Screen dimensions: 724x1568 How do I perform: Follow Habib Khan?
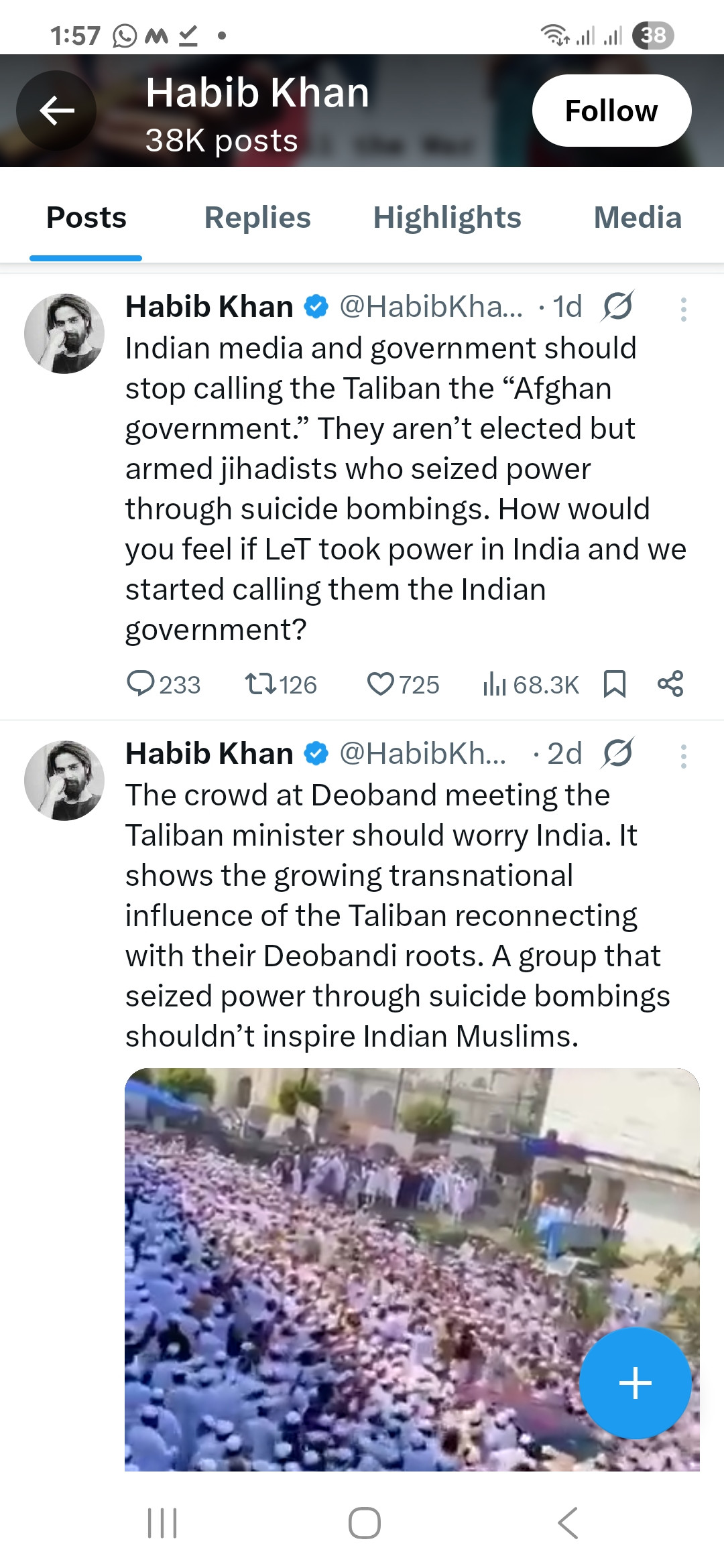[611, 111]
